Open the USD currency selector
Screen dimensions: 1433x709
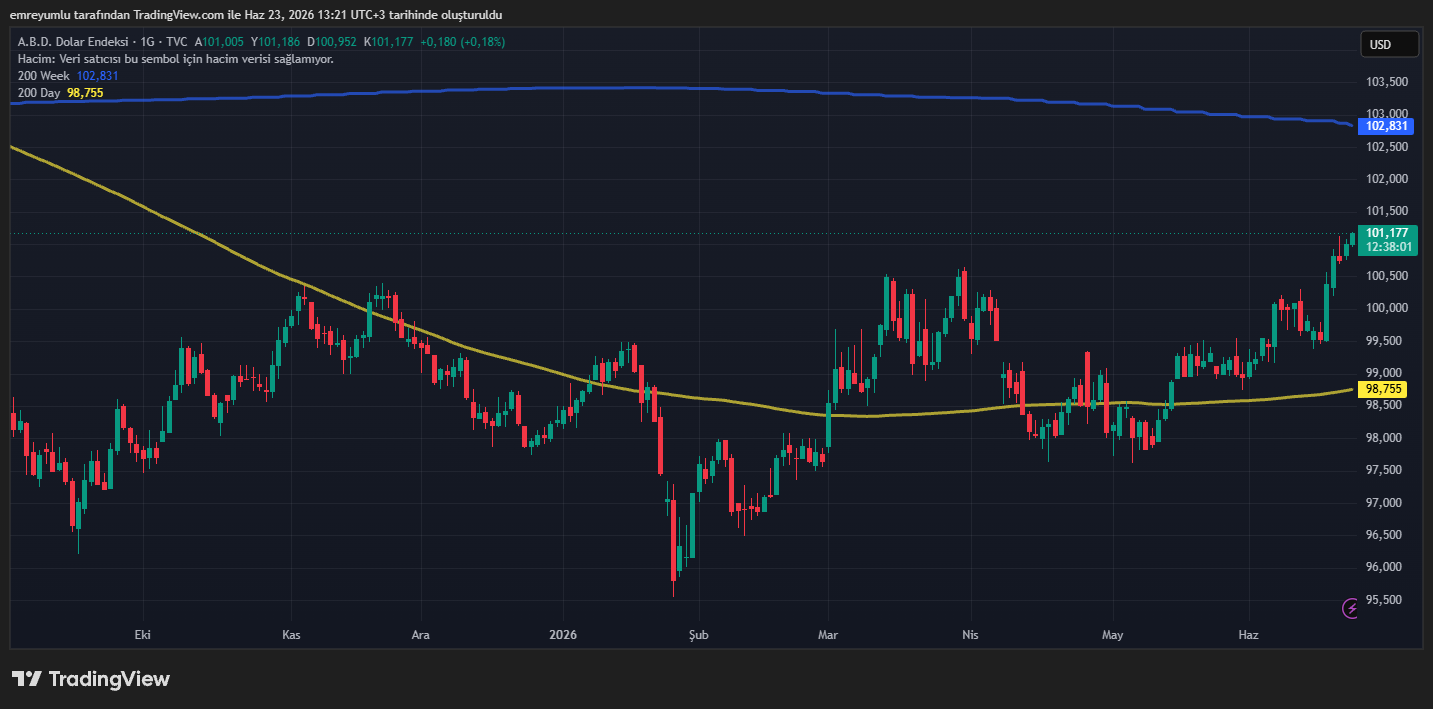[1389, 44]
